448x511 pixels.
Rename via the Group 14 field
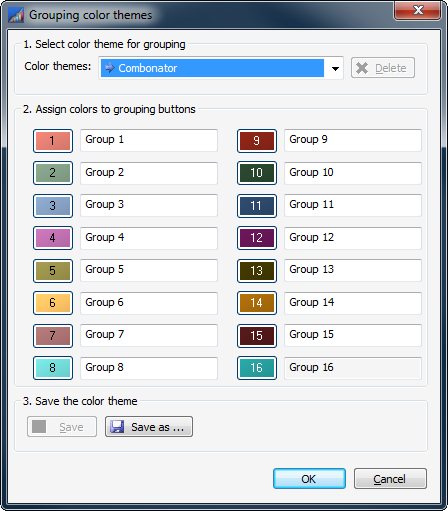[353, 303]
